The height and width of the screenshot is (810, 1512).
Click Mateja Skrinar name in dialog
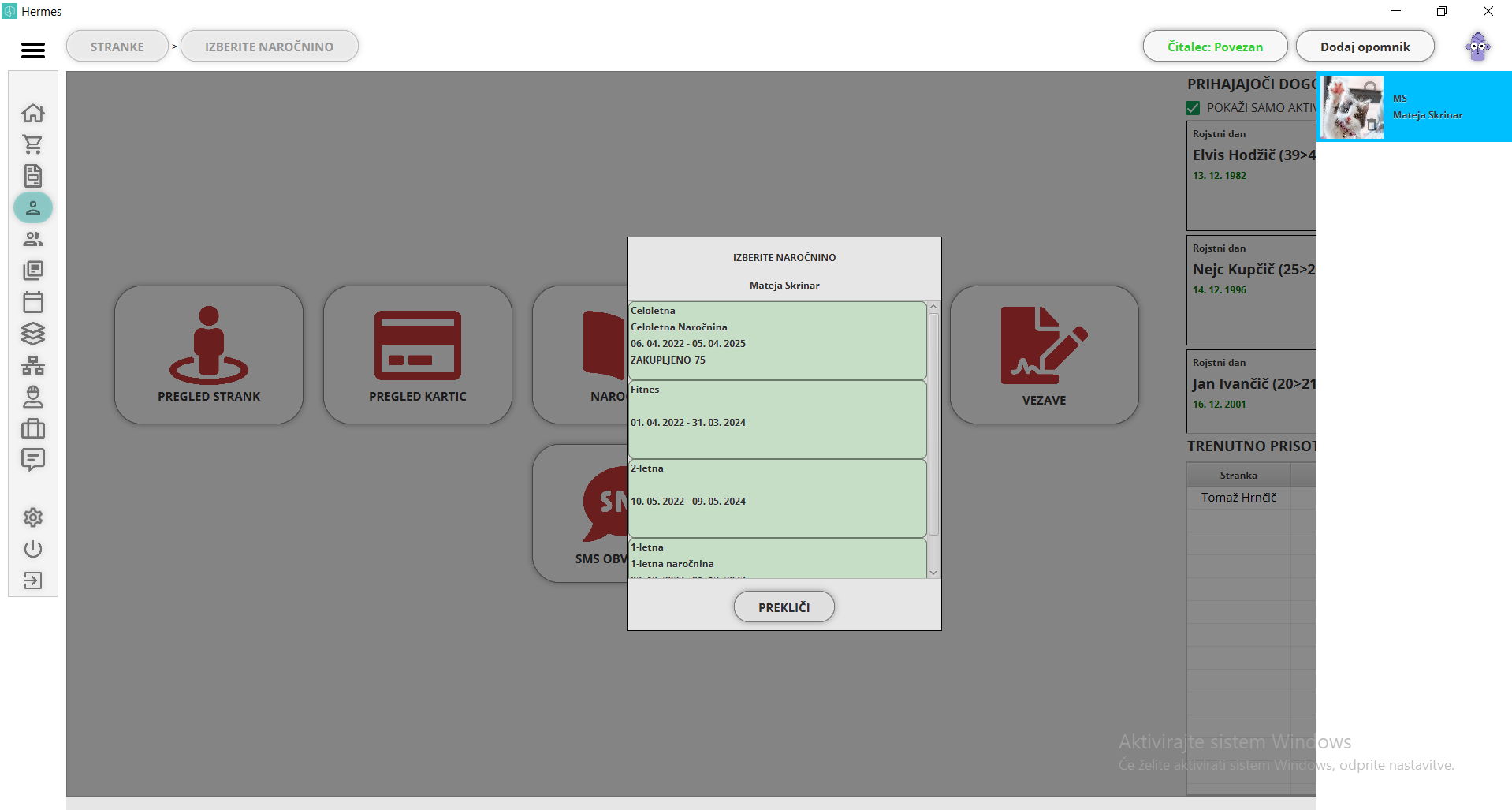784,286
